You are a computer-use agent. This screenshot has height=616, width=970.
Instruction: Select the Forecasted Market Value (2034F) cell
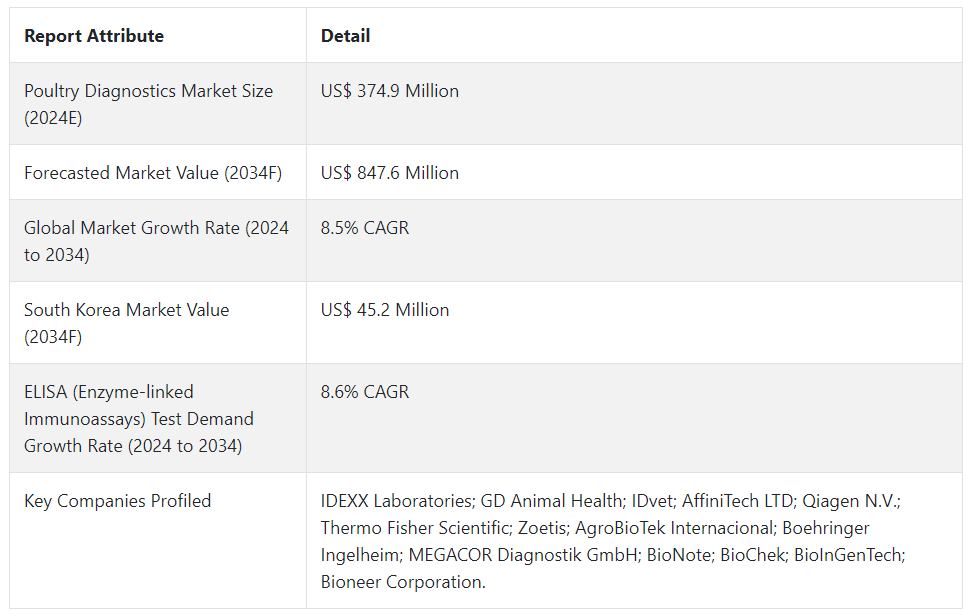(x=153, y=173)
